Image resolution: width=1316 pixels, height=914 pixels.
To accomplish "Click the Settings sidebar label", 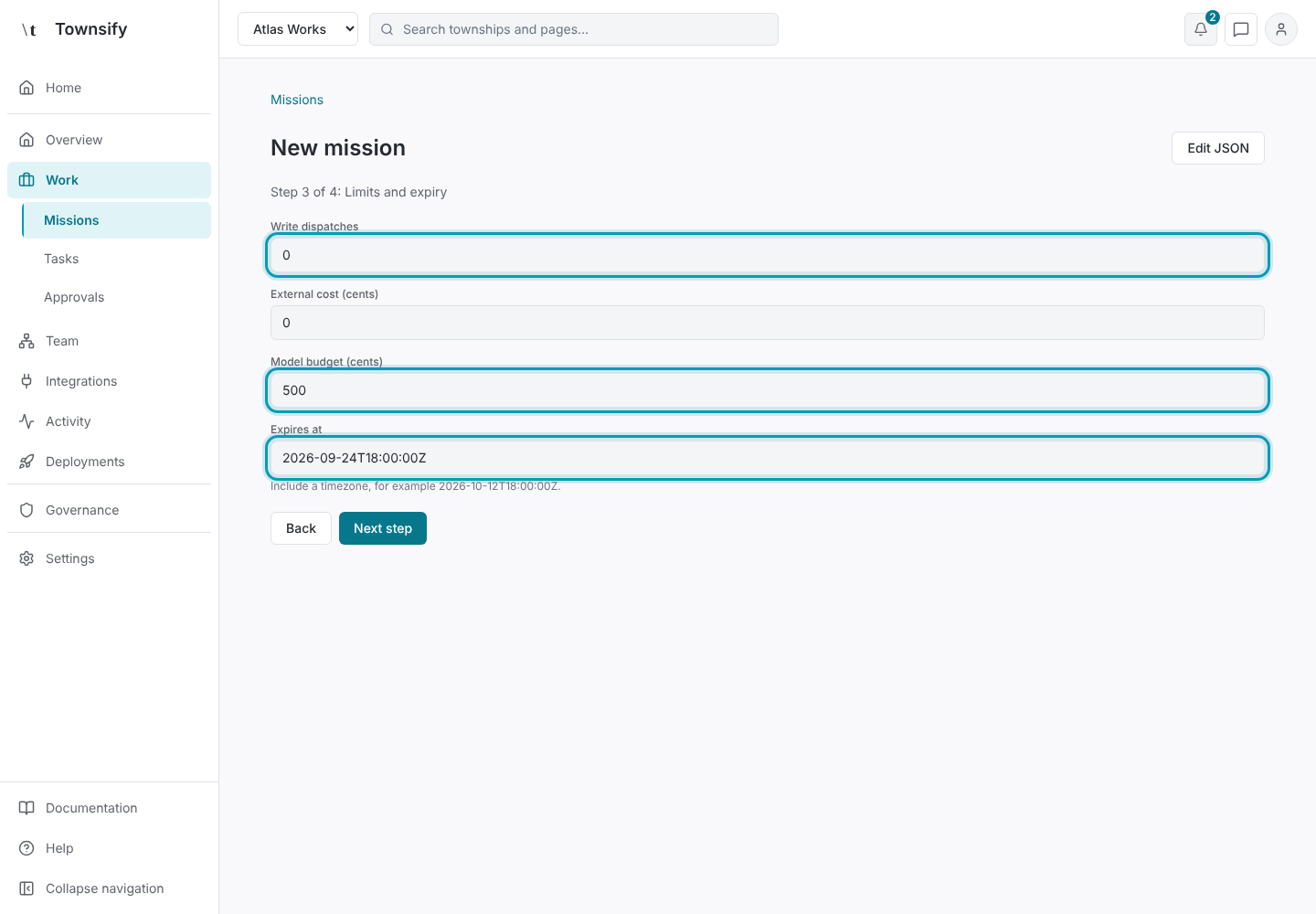I will pyautogui.click(x=70, y=558).
